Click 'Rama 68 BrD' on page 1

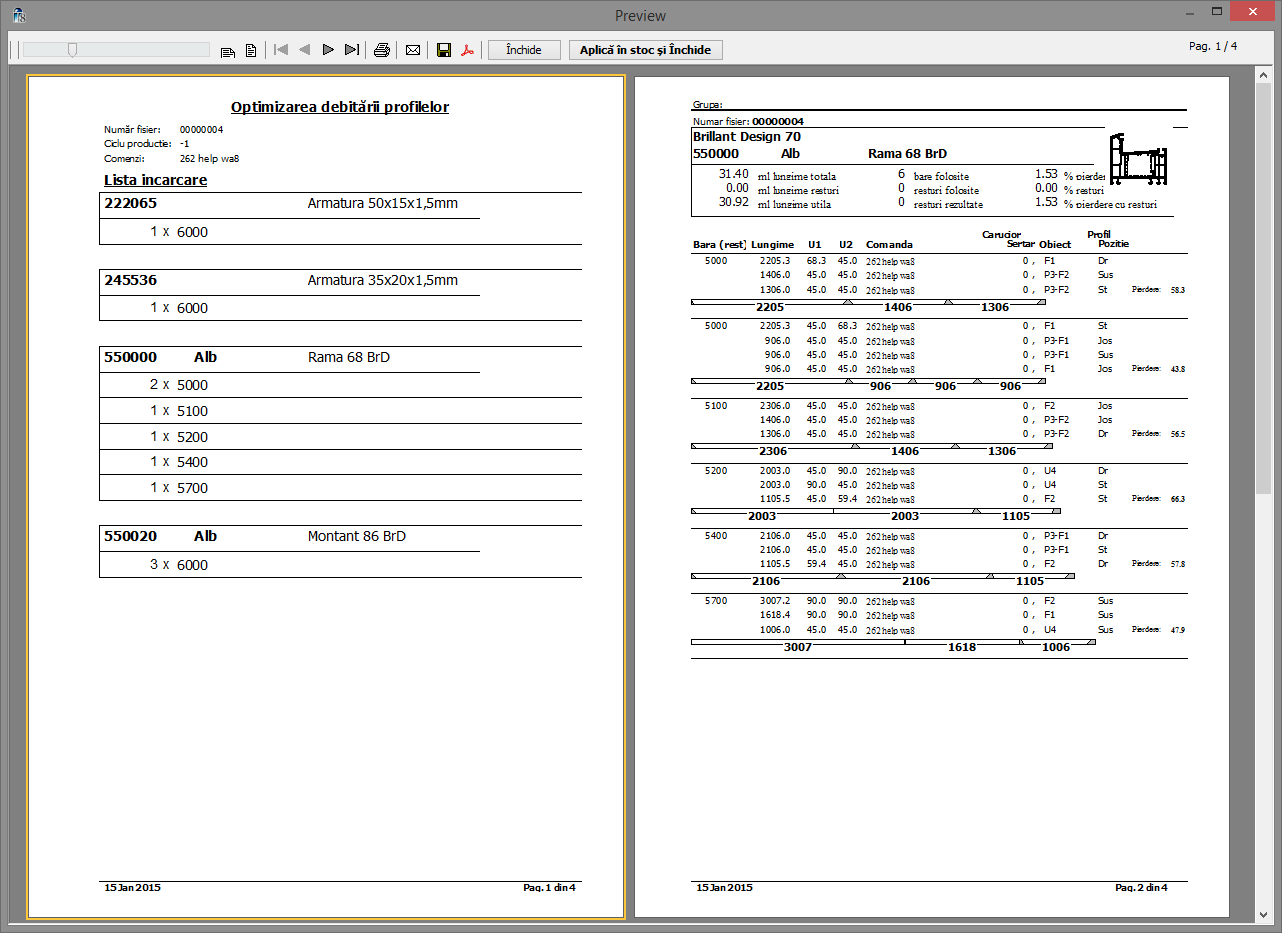[x=349, y=357]
